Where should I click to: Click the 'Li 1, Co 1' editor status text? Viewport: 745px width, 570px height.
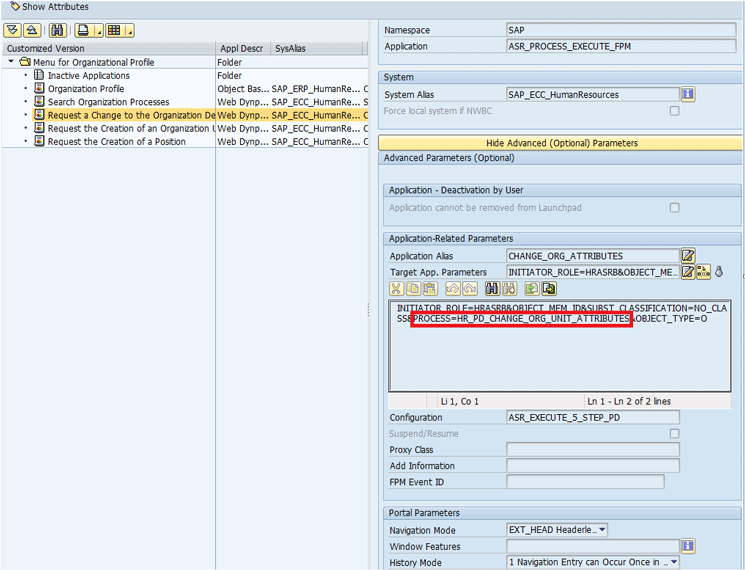tap(459, 401)
